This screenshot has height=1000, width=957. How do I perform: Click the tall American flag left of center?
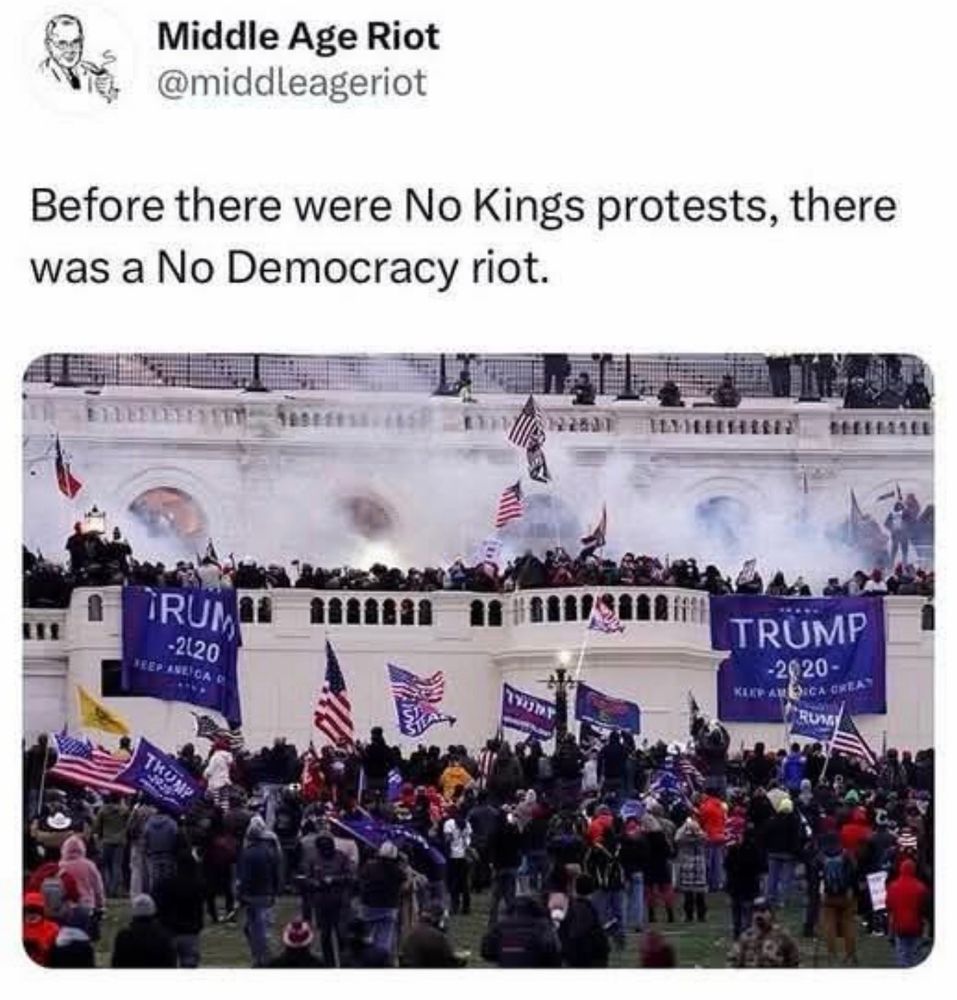coord(335,695)
